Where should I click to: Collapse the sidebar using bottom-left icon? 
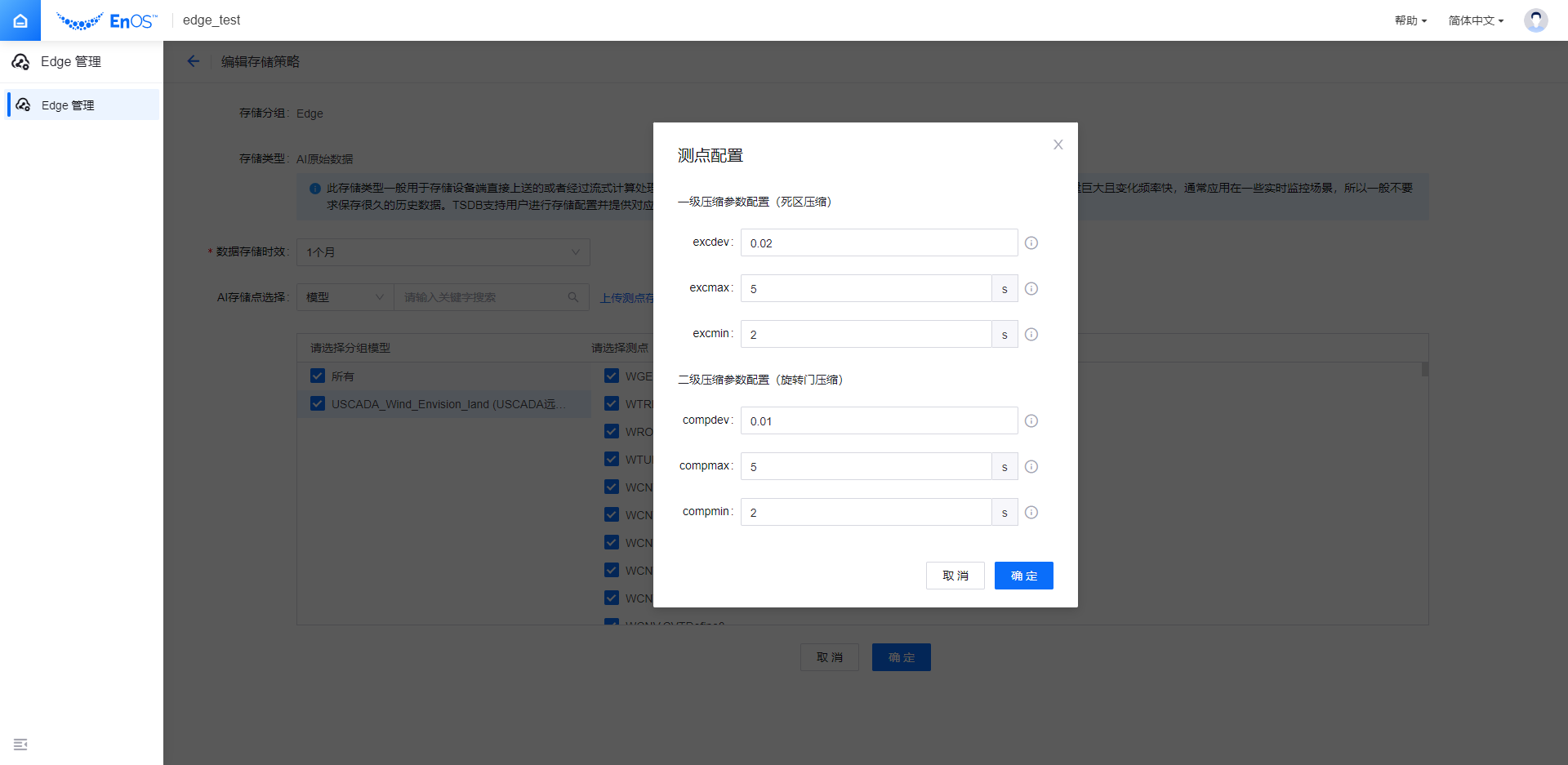pos(20,745)
